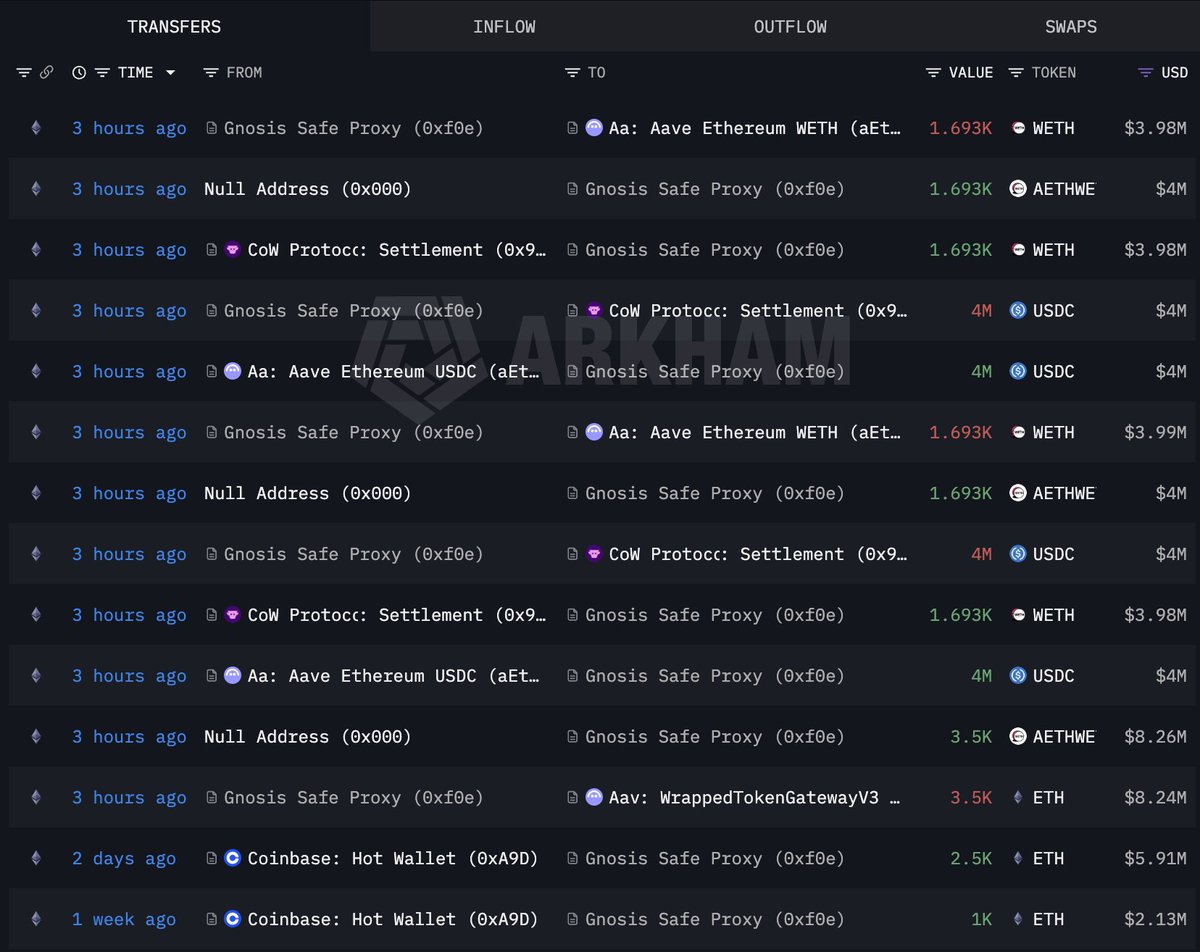1200x952 pixels.
Task: Open the TOKEN column filter
Action: tap(1016, 73)
